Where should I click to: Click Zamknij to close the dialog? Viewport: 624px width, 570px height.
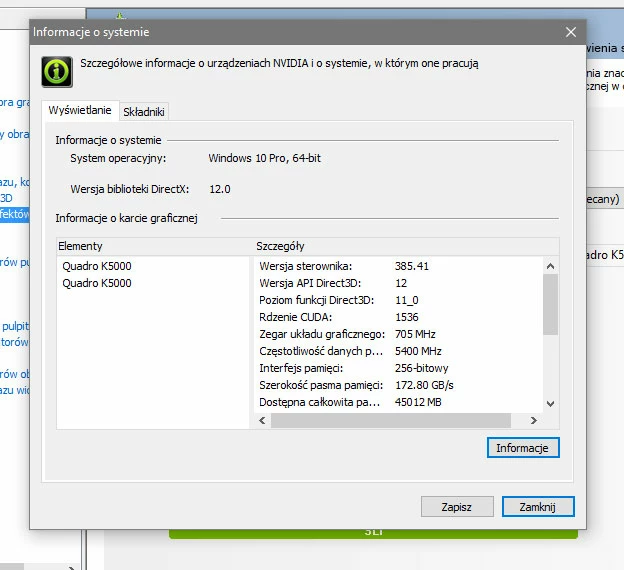538,507
